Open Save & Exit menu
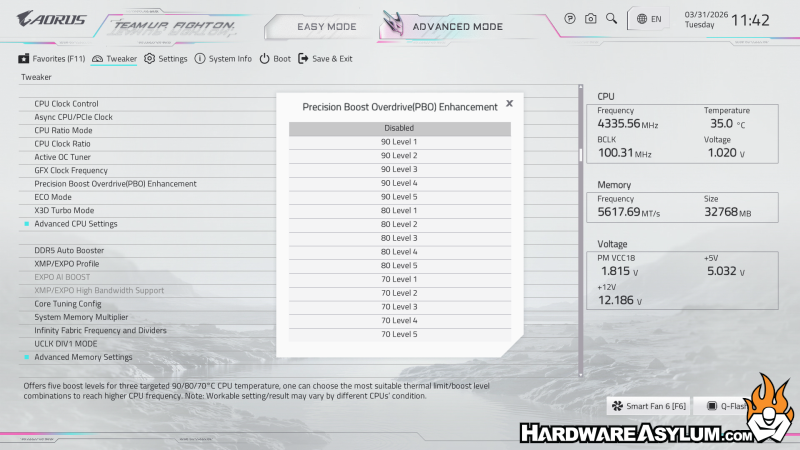 point(325,59)
